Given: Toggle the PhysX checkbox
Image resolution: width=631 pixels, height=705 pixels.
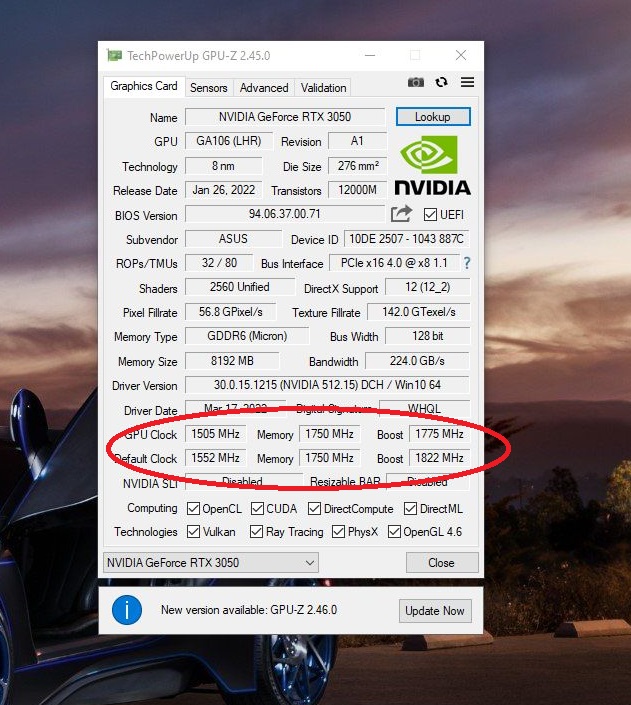Looking at the screenshot, I should coord(338,531).
